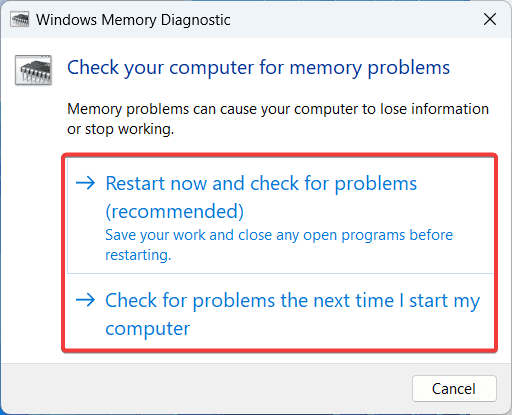Click the memory chip icon in title bar

pos(20,20)
